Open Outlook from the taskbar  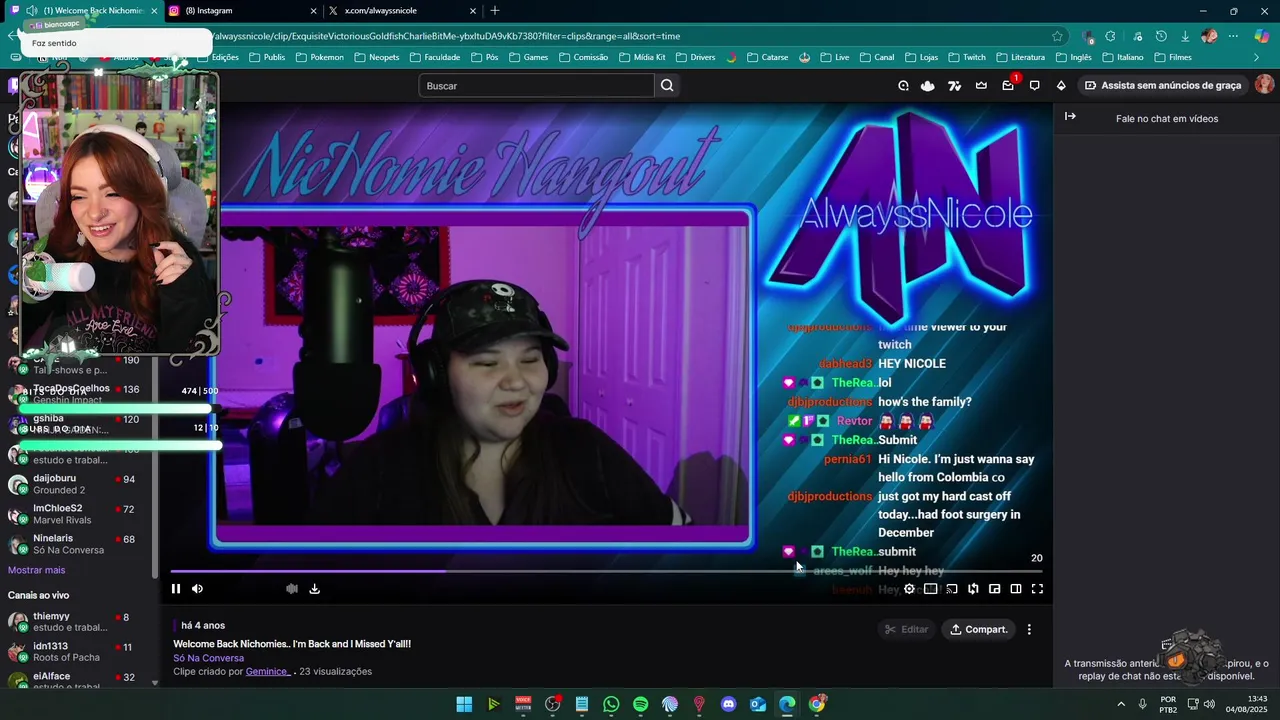pos(758,704)
